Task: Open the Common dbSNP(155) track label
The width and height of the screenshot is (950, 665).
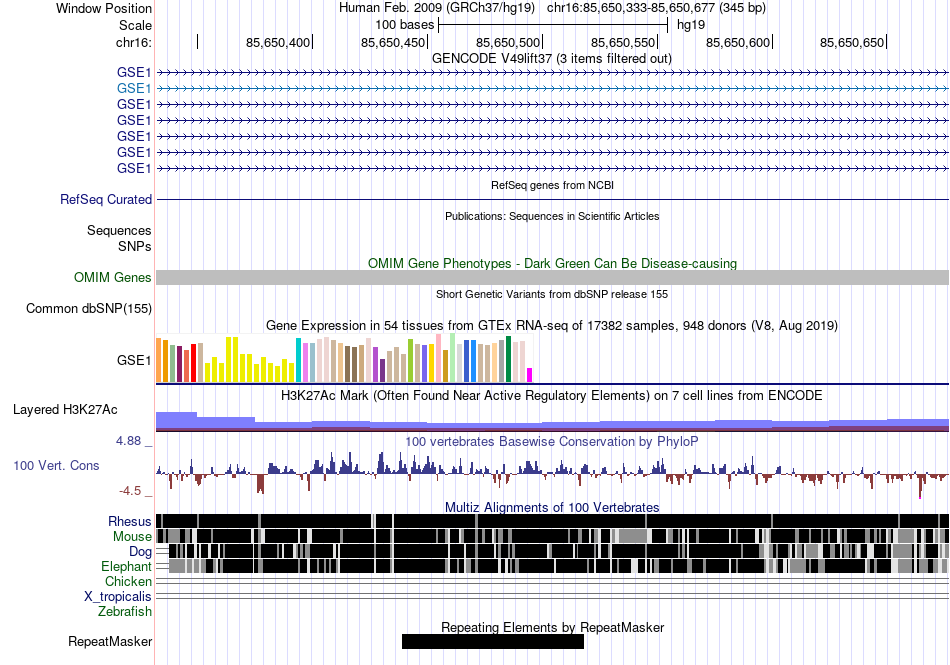Action: (89, 308)
